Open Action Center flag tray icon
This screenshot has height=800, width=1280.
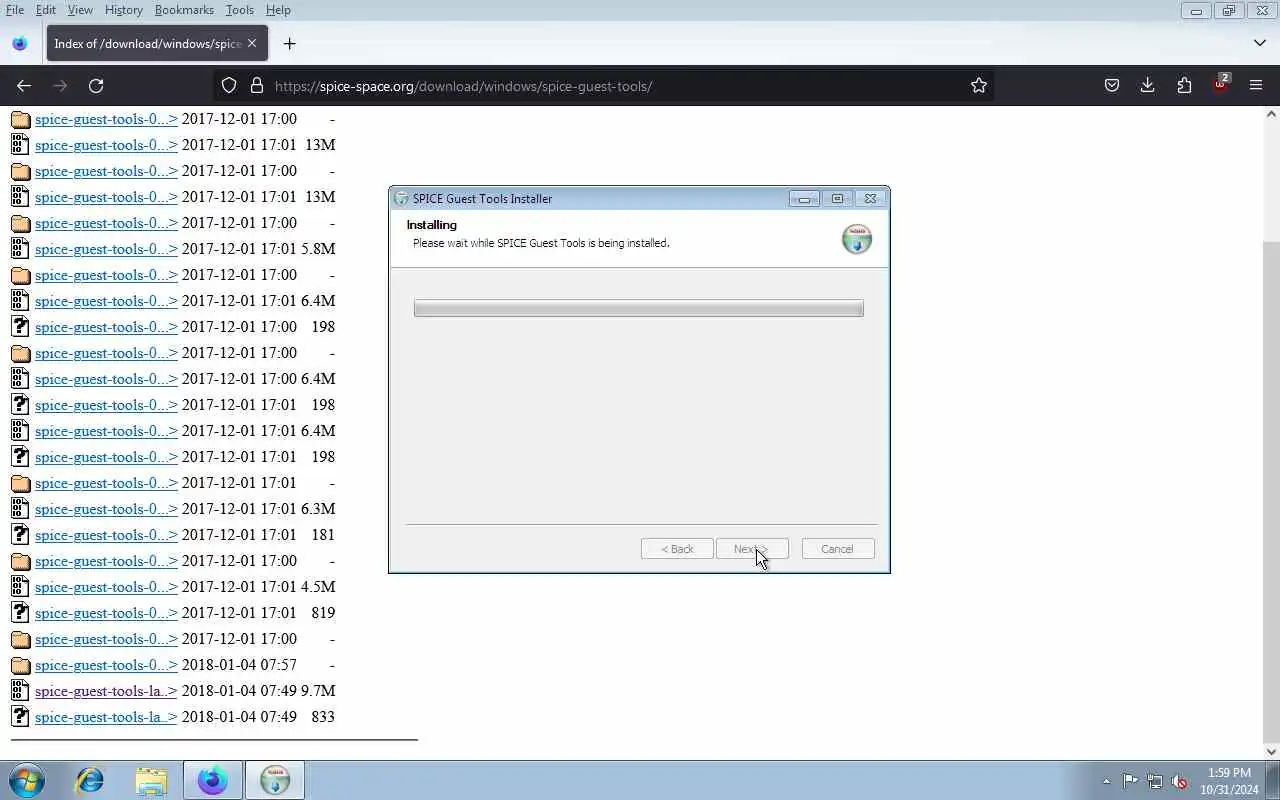point(1130,781)
